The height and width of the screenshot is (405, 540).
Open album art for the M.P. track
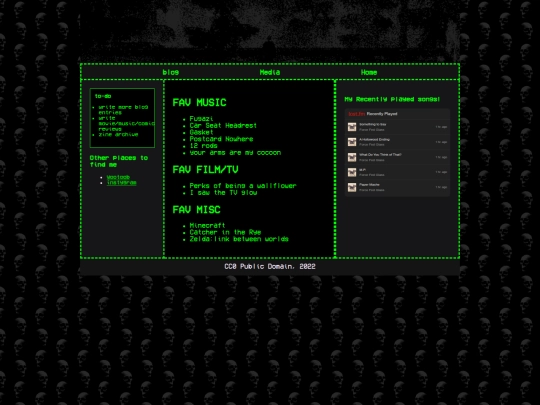click(352, 172)
